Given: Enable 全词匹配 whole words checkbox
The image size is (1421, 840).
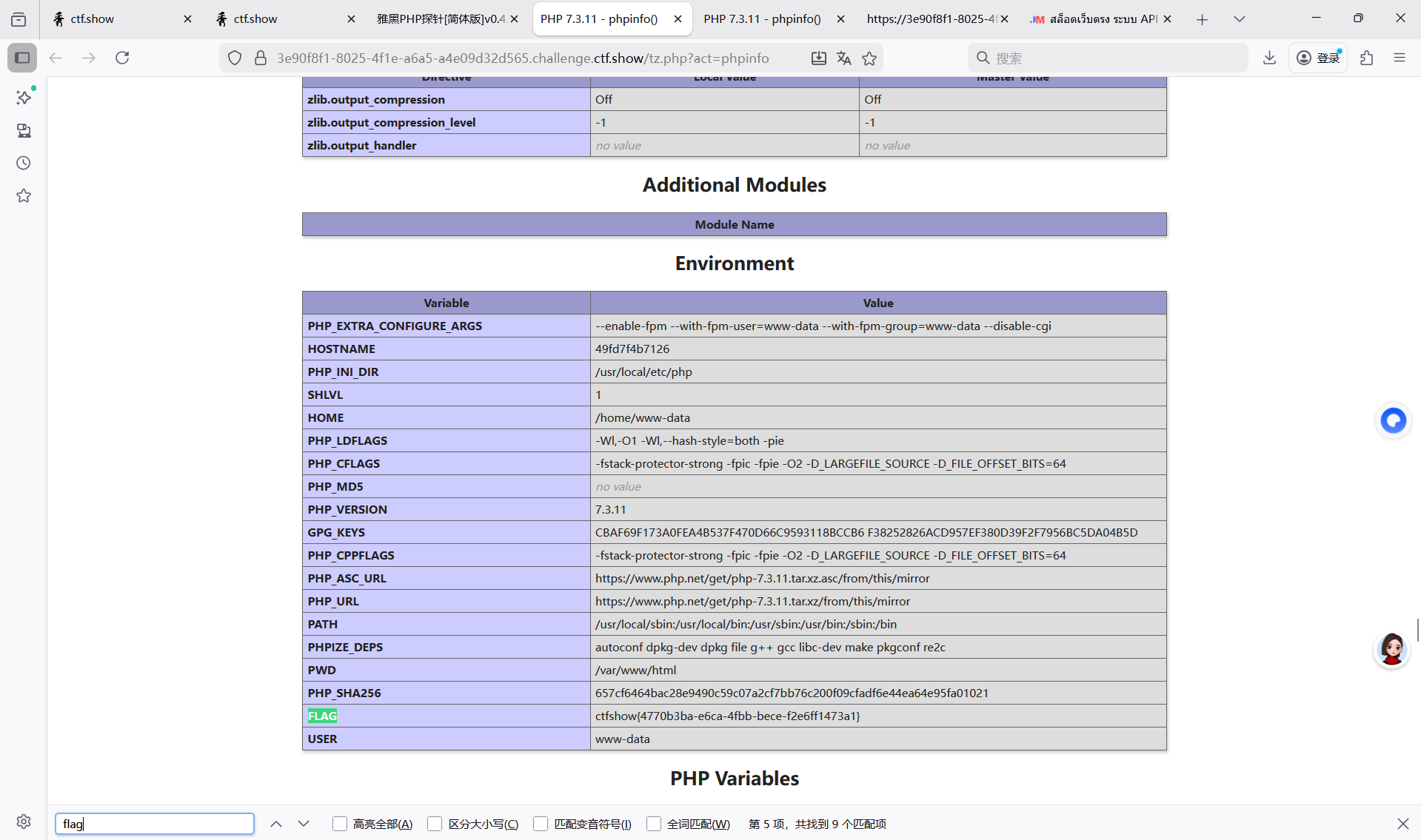Looking at the screenshot, I should [654, 824].
